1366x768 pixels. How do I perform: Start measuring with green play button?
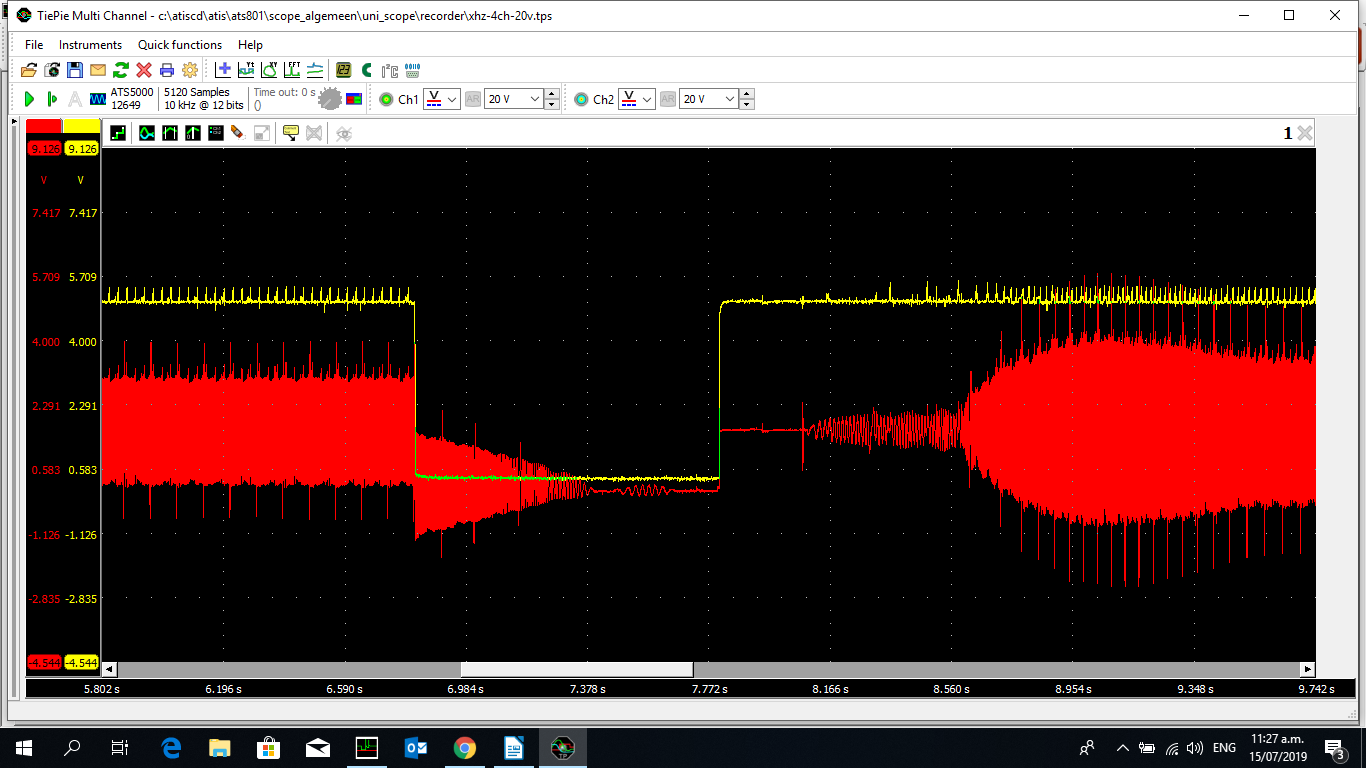click(x=29, y=99)
